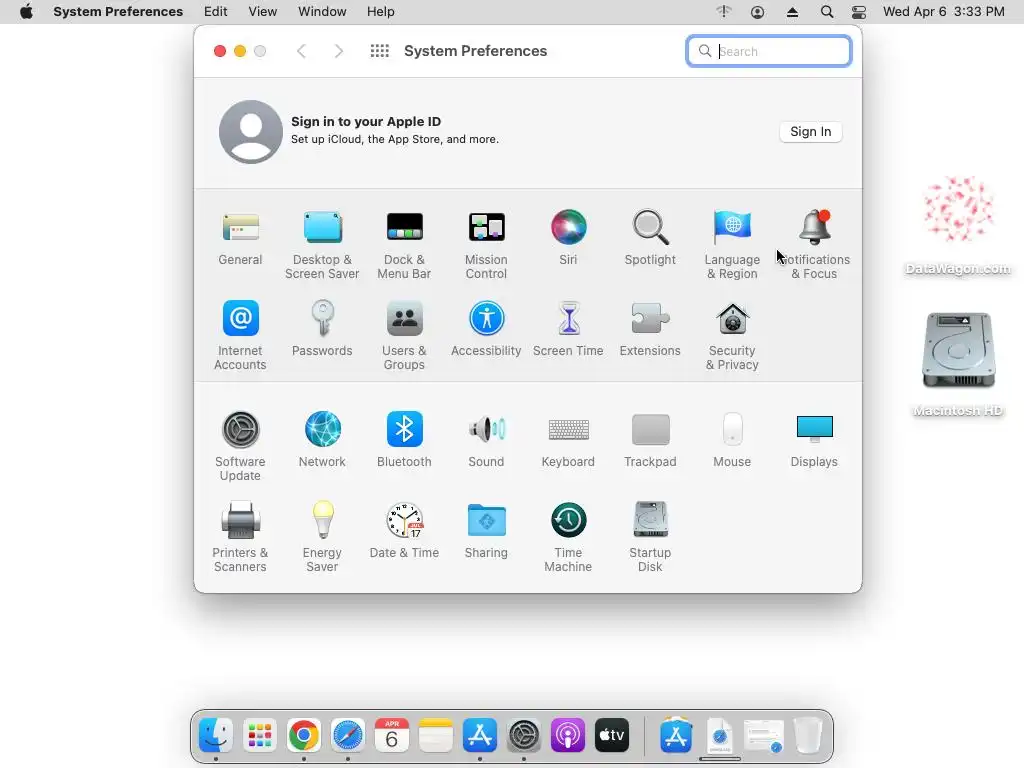Open Sharing preferences

[486, 530]
